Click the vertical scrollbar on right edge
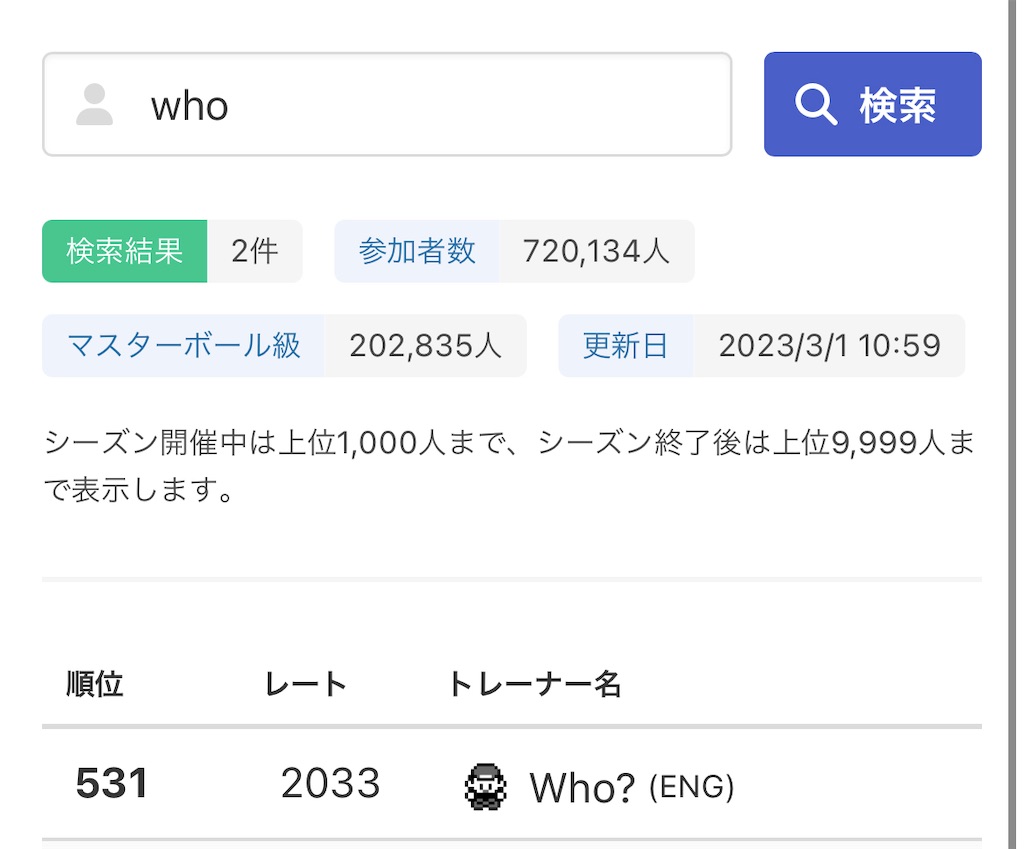 click(1012, 424)
